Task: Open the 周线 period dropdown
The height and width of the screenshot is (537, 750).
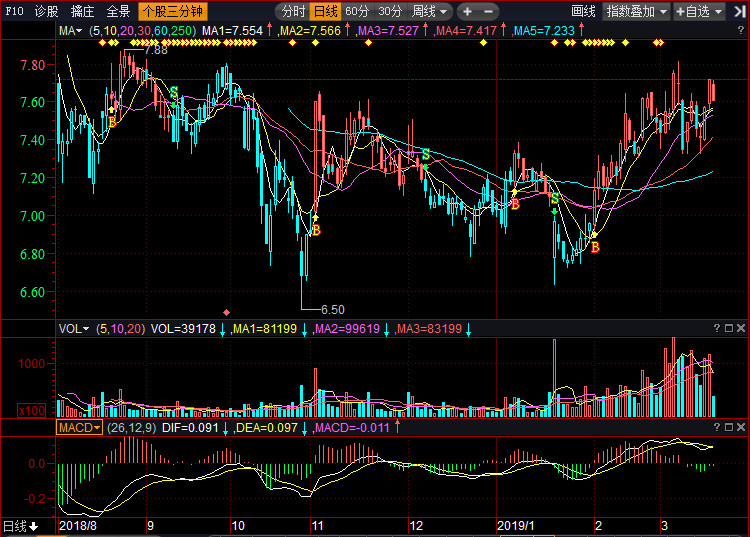Action: pyautogui.click(x=430, y=11)
